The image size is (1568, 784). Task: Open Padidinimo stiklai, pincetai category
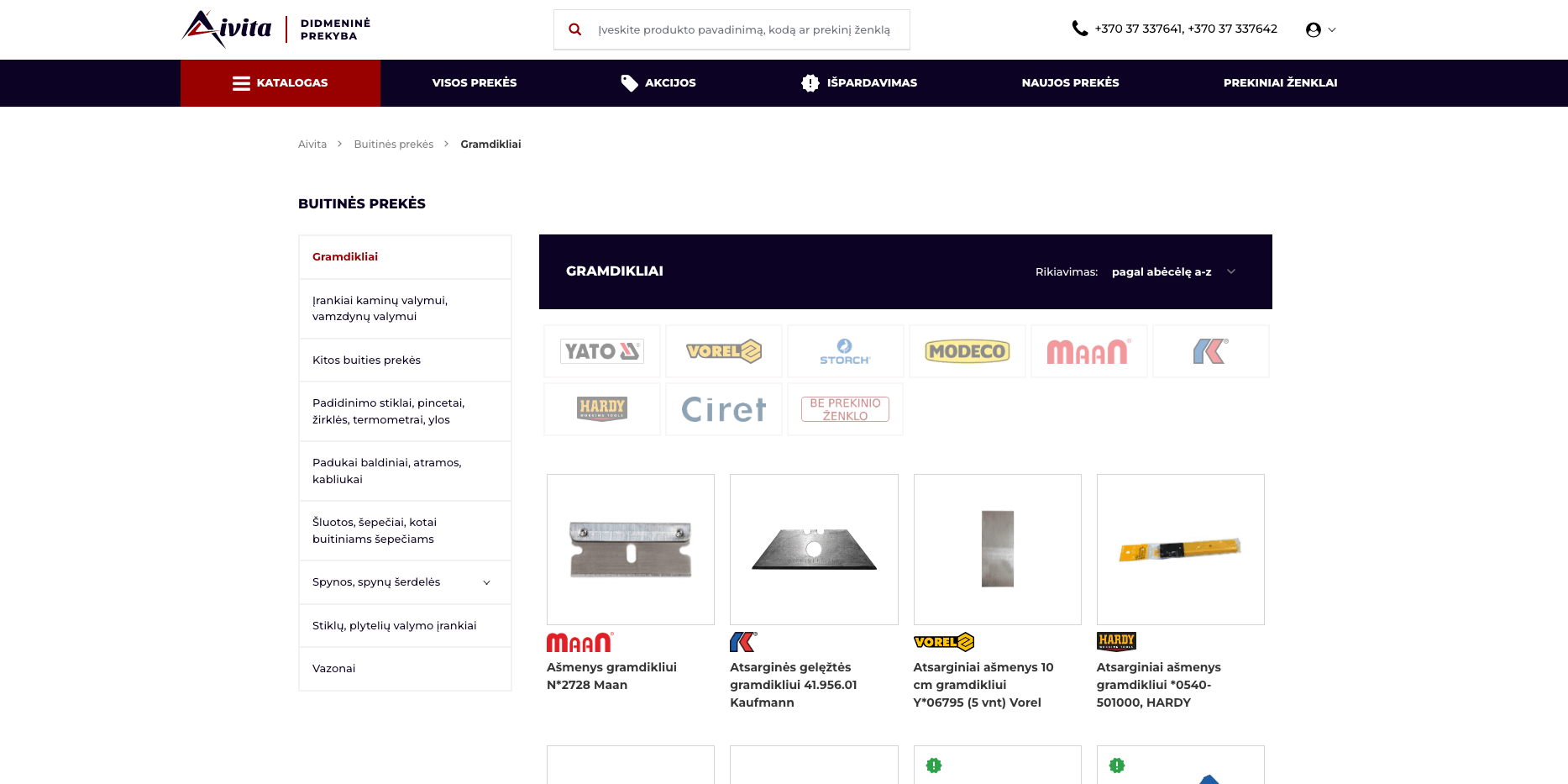405,412
